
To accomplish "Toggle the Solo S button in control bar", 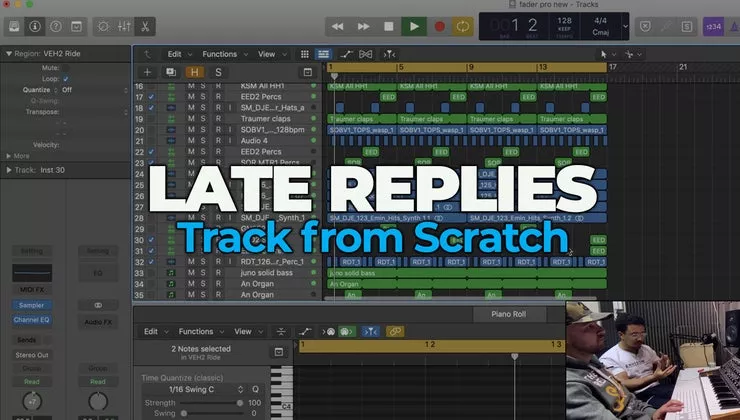I will pyautogui.click(x=687, y=26).
